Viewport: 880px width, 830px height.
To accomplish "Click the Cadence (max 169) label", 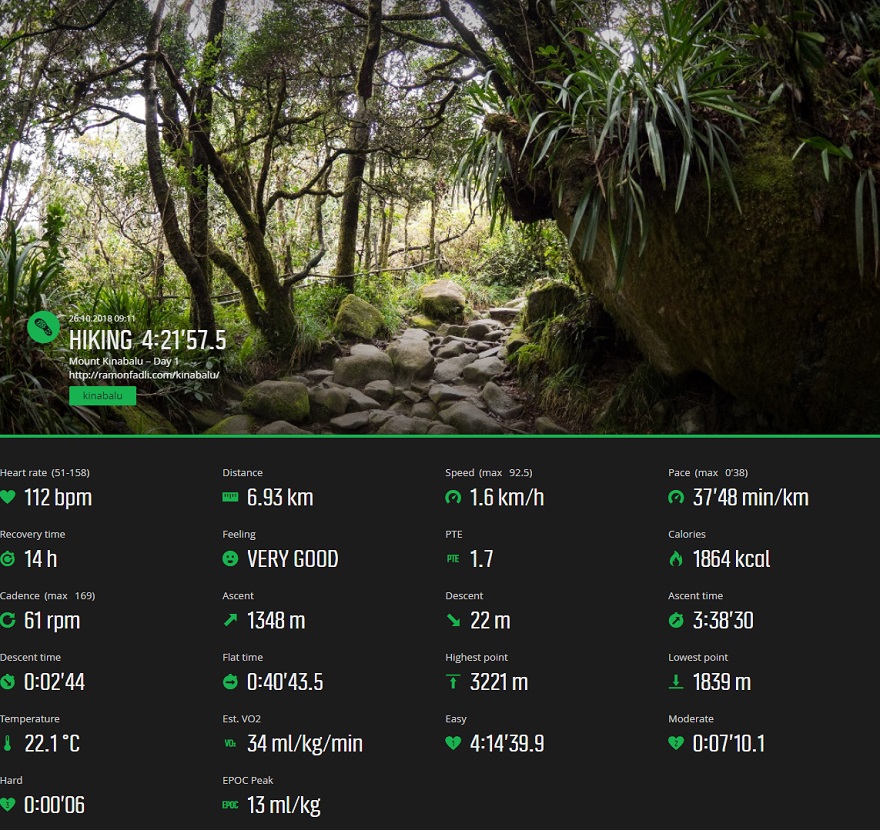I will [x=48, y=595].
